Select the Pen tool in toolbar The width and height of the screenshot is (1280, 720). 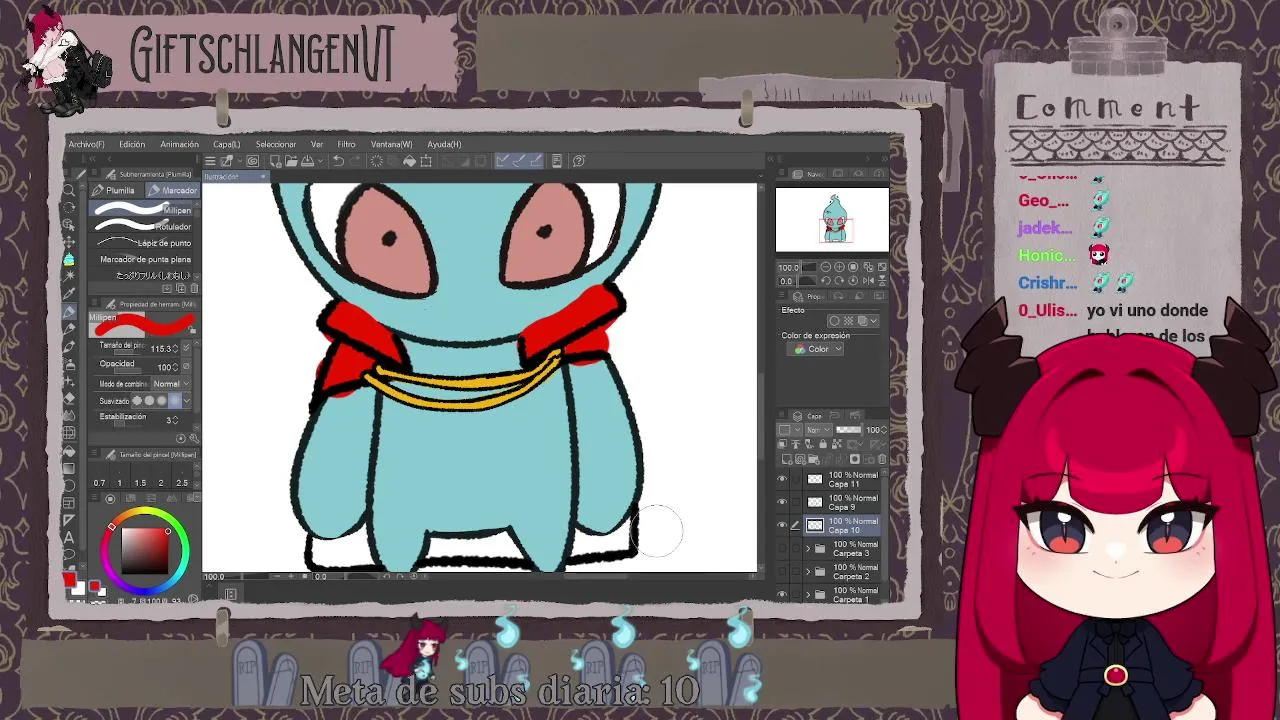69,311
